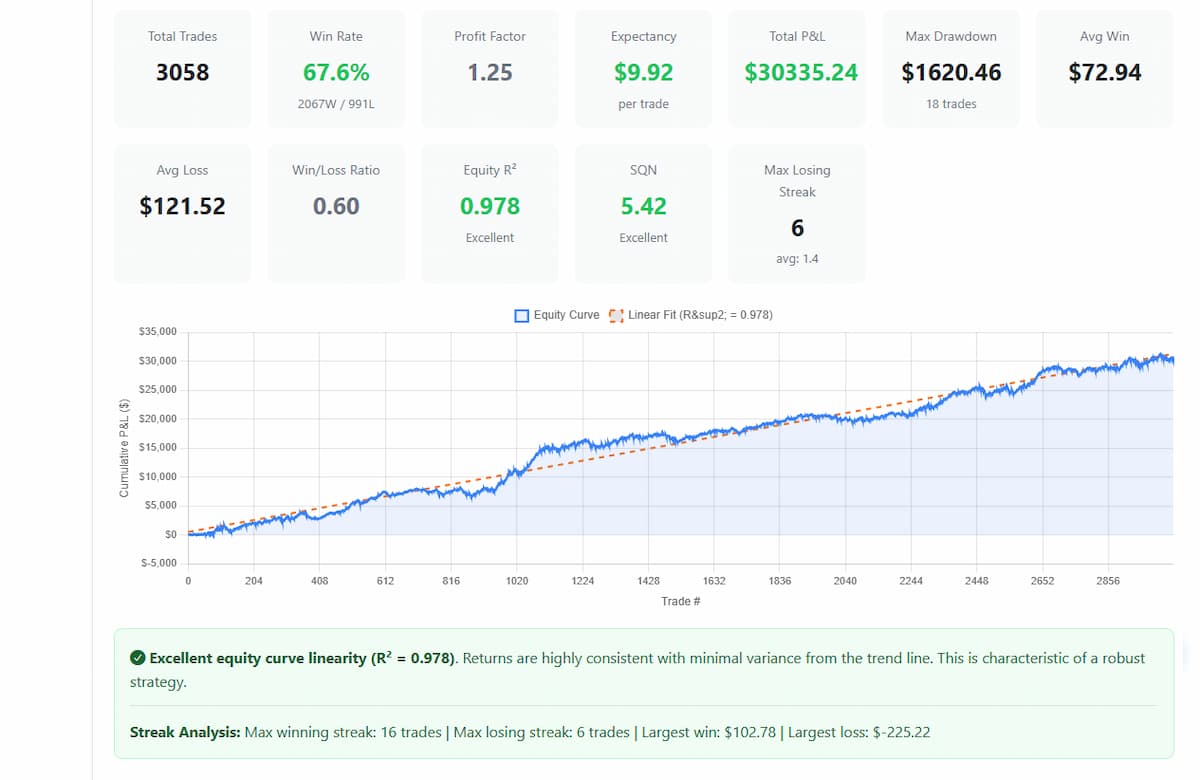Click the Streak Analysis label
The height and width of the screenshot is (780, 1200).
[x=185, y=732]
